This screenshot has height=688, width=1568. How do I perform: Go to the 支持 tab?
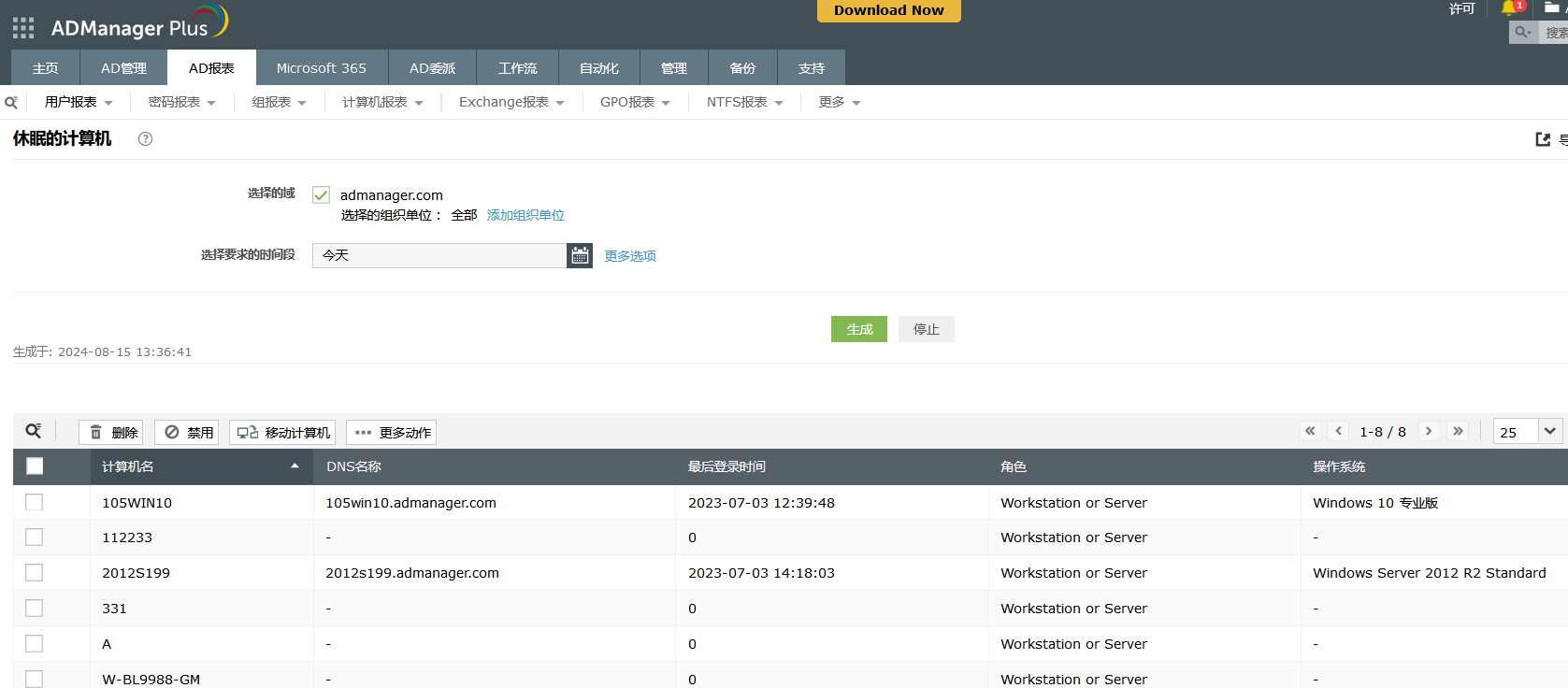[812, 67]
